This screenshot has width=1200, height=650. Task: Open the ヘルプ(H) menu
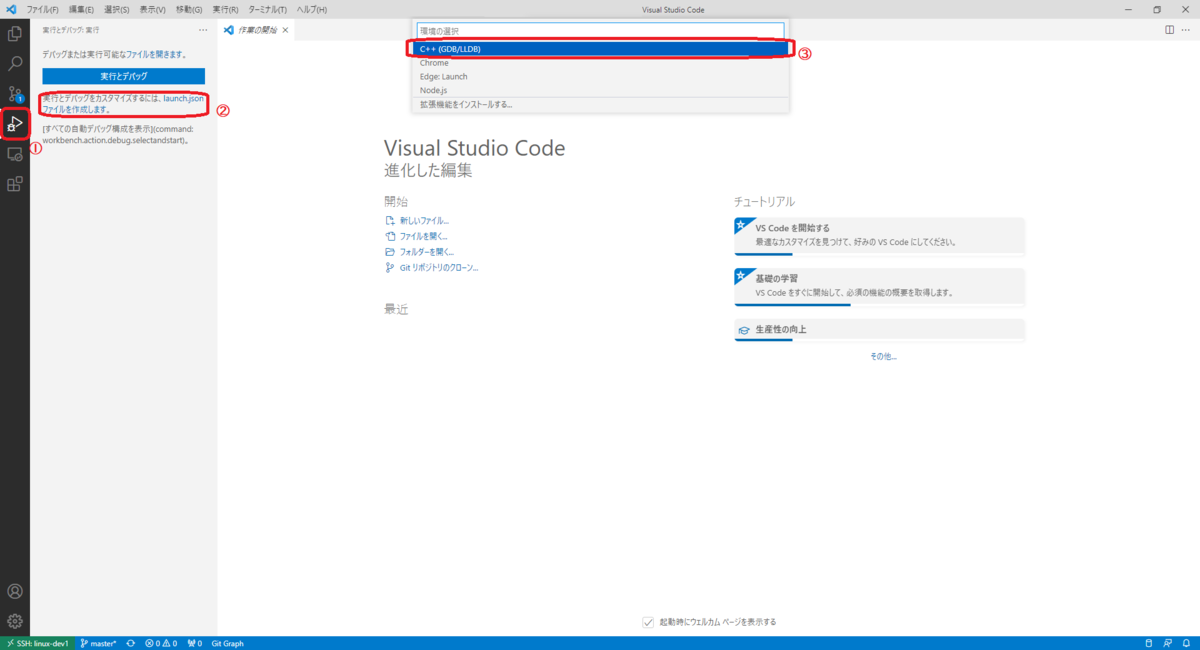[x=312, y=9]
